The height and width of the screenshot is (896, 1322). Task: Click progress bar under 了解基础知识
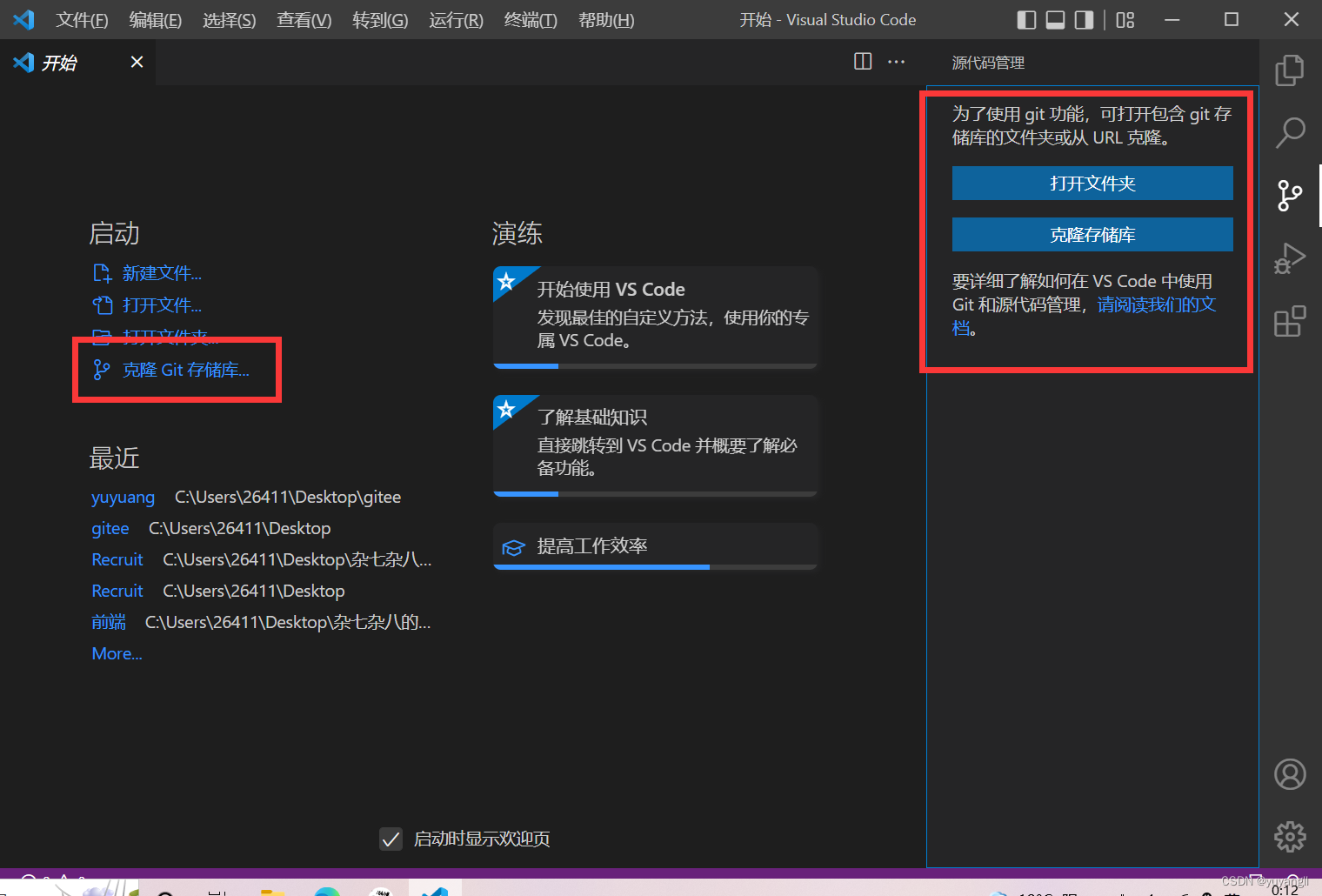tap(655, 494)
